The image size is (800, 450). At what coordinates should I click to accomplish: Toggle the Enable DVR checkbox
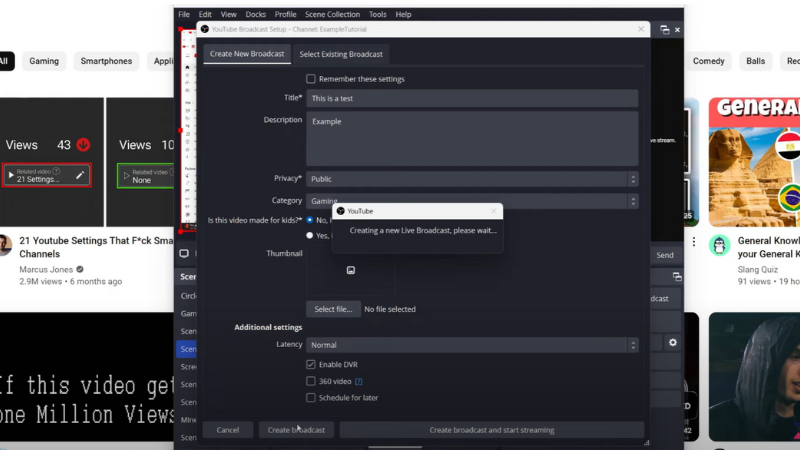pyautogui.click(x=311, y=364)
